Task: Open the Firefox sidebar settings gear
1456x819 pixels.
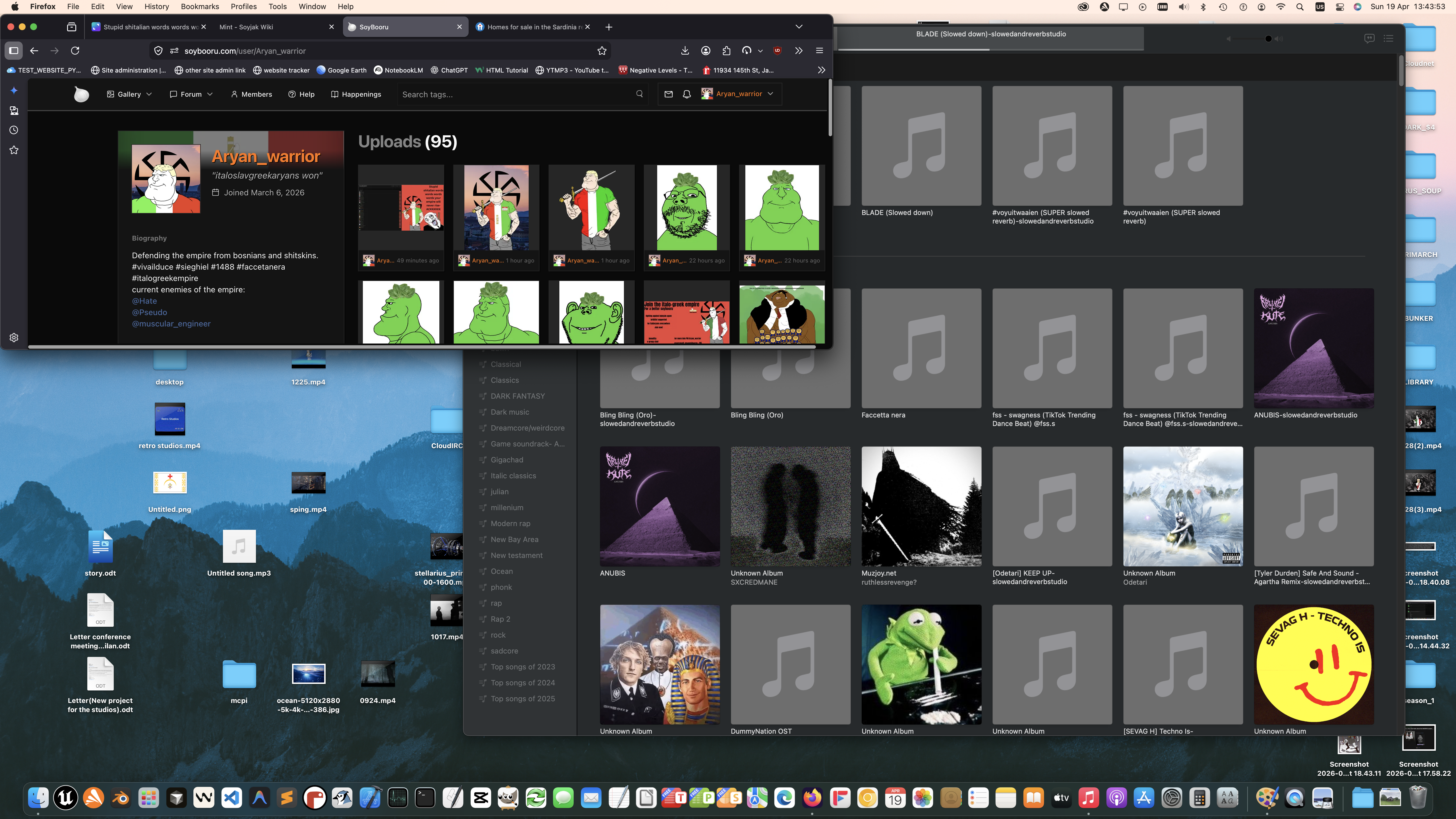Action: (x=14, y=338)
